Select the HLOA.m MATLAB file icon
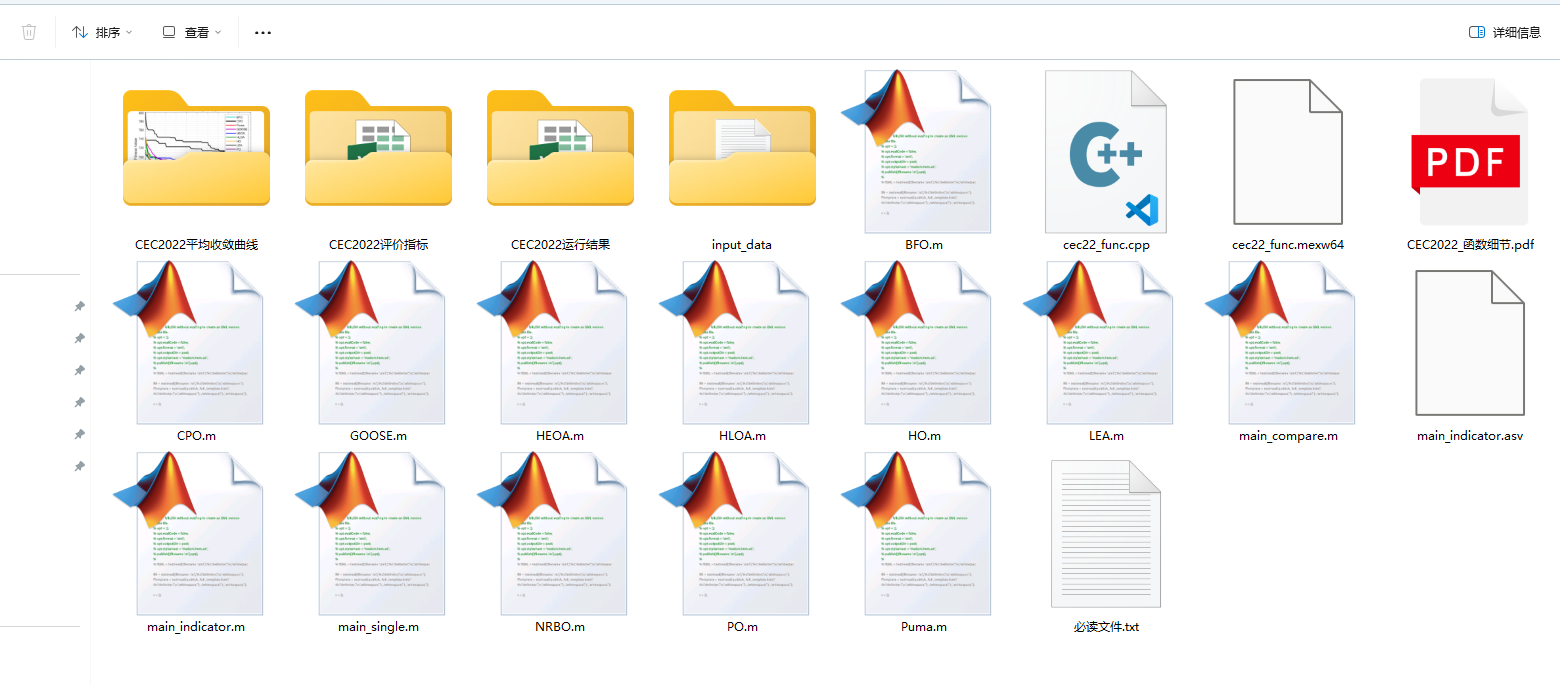This screenshot has height=685, width=1560. (x=734, y=343)
